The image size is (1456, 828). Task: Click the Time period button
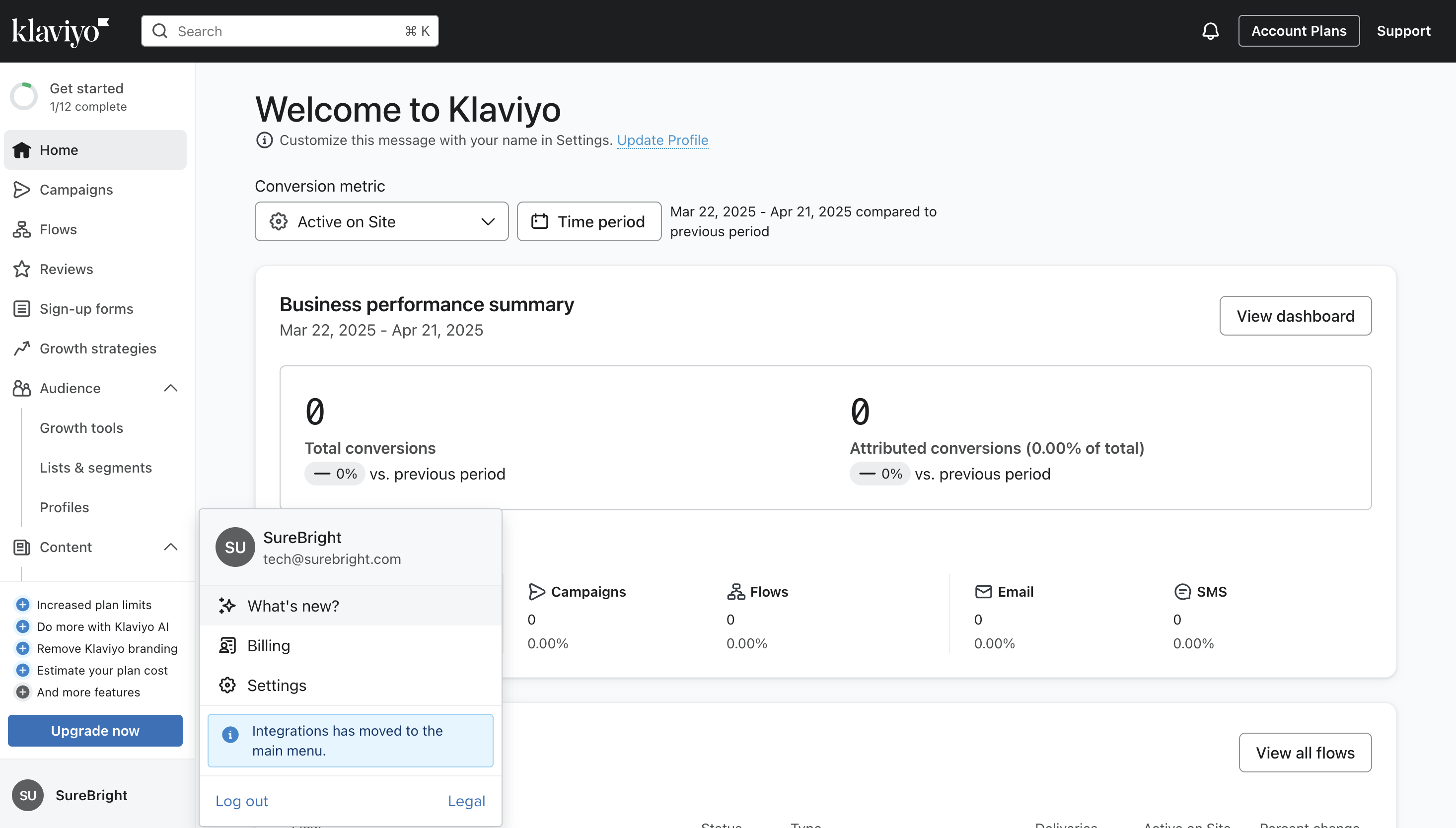click(x=588, y=222)
